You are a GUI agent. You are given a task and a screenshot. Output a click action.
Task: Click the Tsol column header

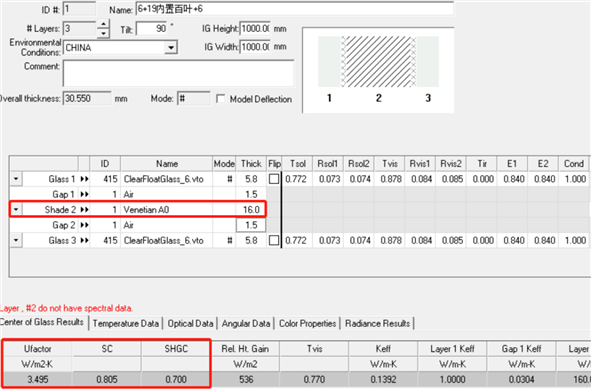click(297, 164)
